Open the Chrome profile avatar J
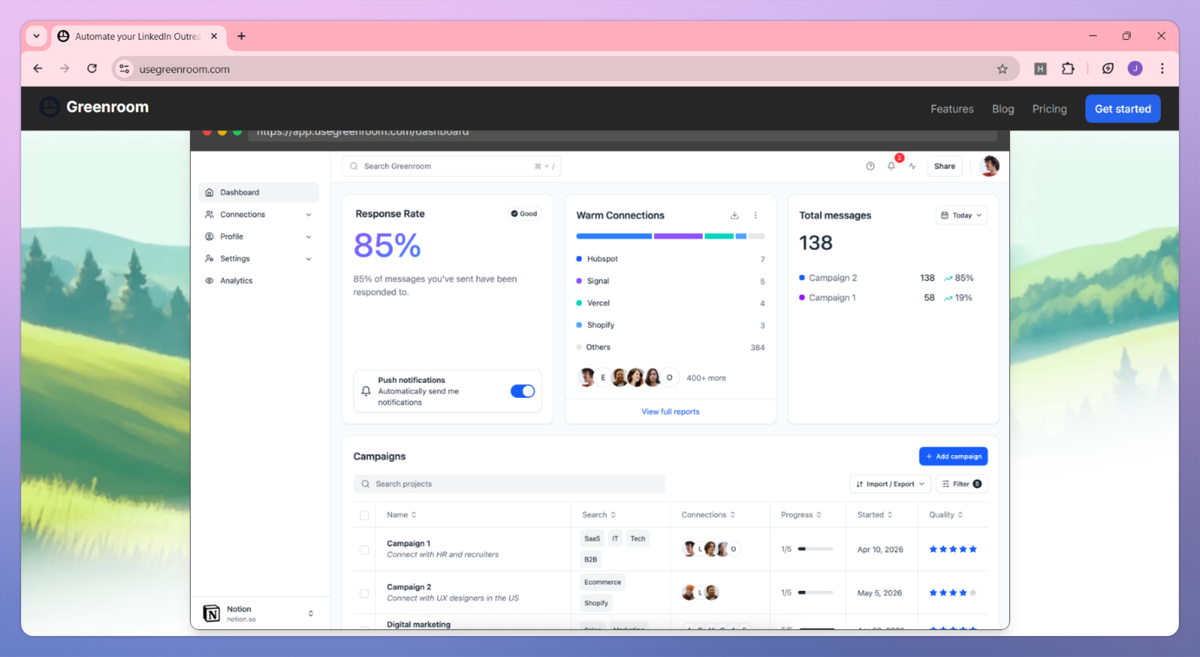1200x657 pixels. tap(1135, 69)
